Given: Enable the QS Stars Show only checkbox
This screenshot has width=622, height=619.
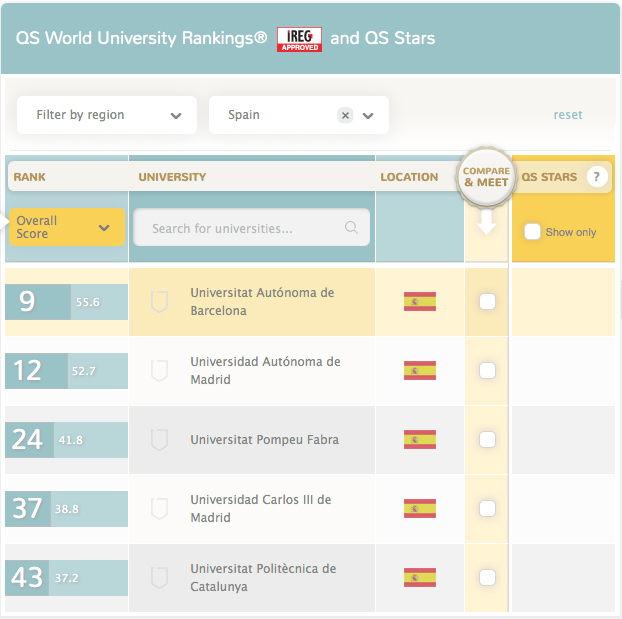Looking at the screenshot, I should pyautogui.click(x=532, y=232).
